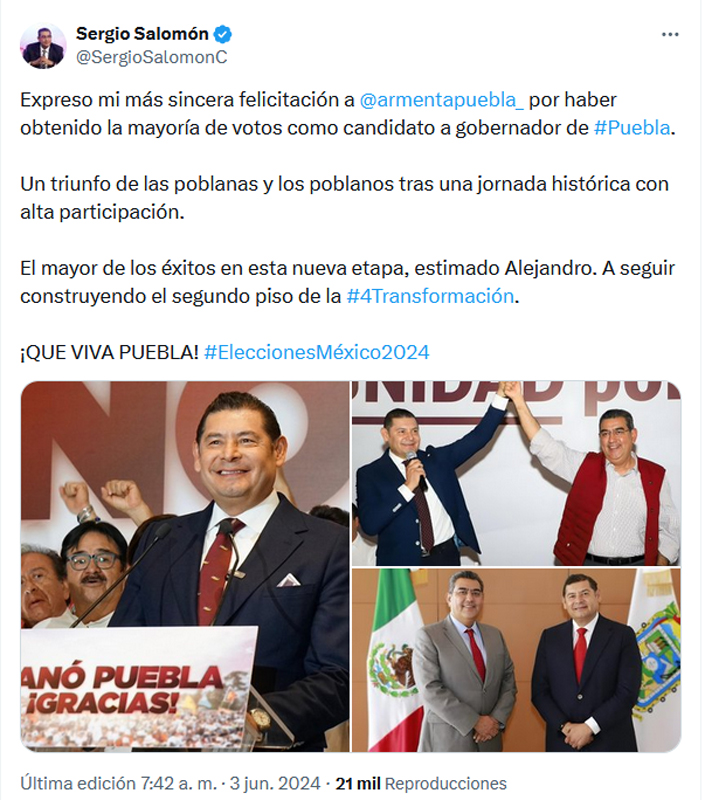Click the paragraph about alta participación
Image resolution: width=705 pixels, height=800 pixels.
(x=344, y=198)
